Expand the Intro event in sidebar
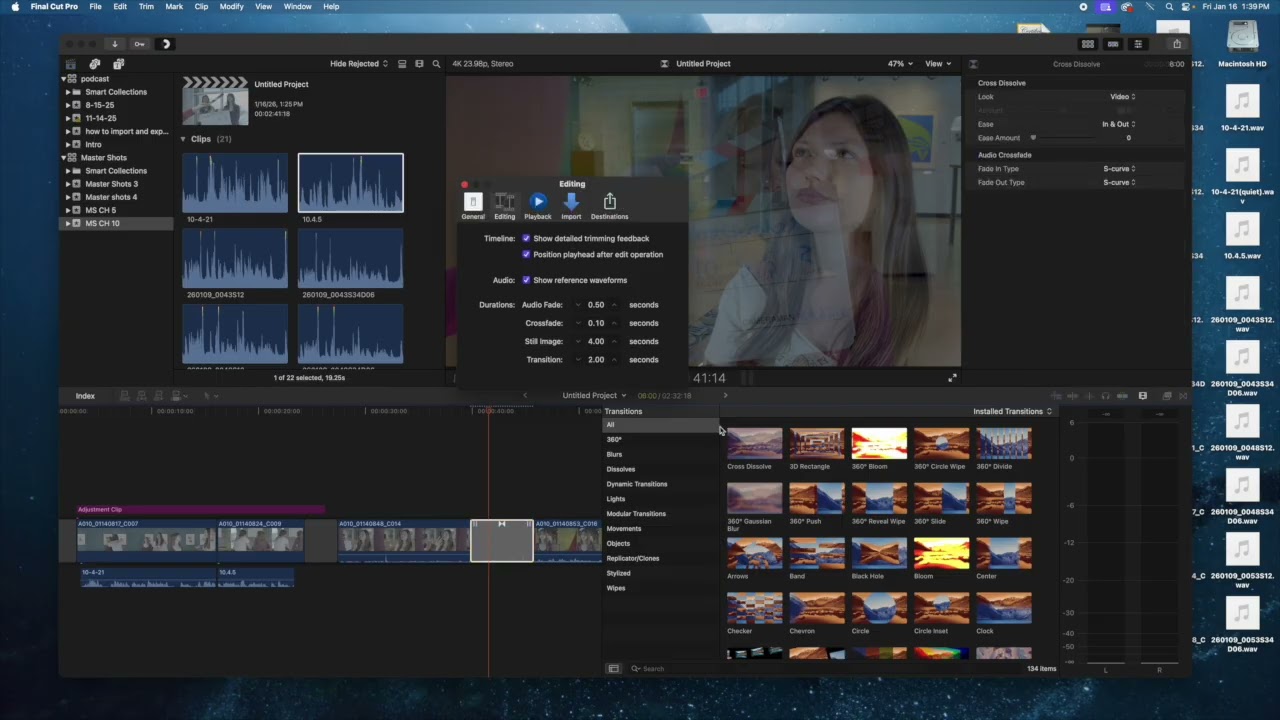 click(x=68, y=144)
